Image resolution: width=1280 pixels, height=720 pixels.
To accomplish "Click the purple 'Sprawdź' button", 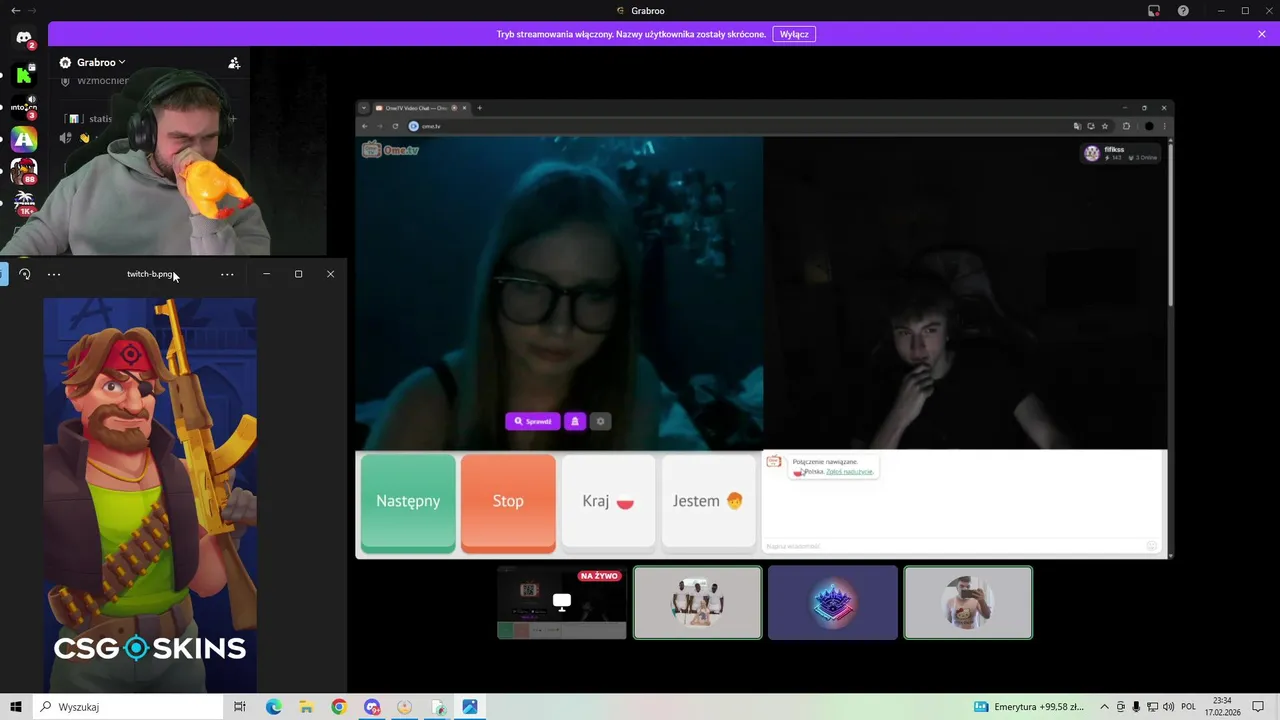I will point(534,421).
